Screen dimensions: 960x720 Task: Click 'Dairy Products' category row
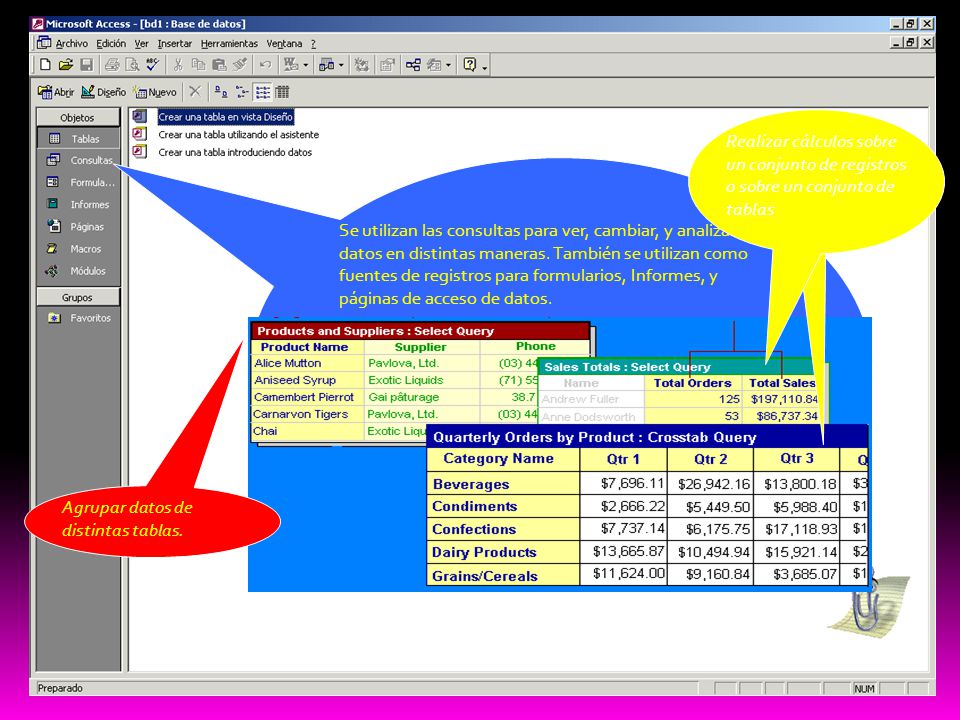pyautogui.click(x=484, y=552)
